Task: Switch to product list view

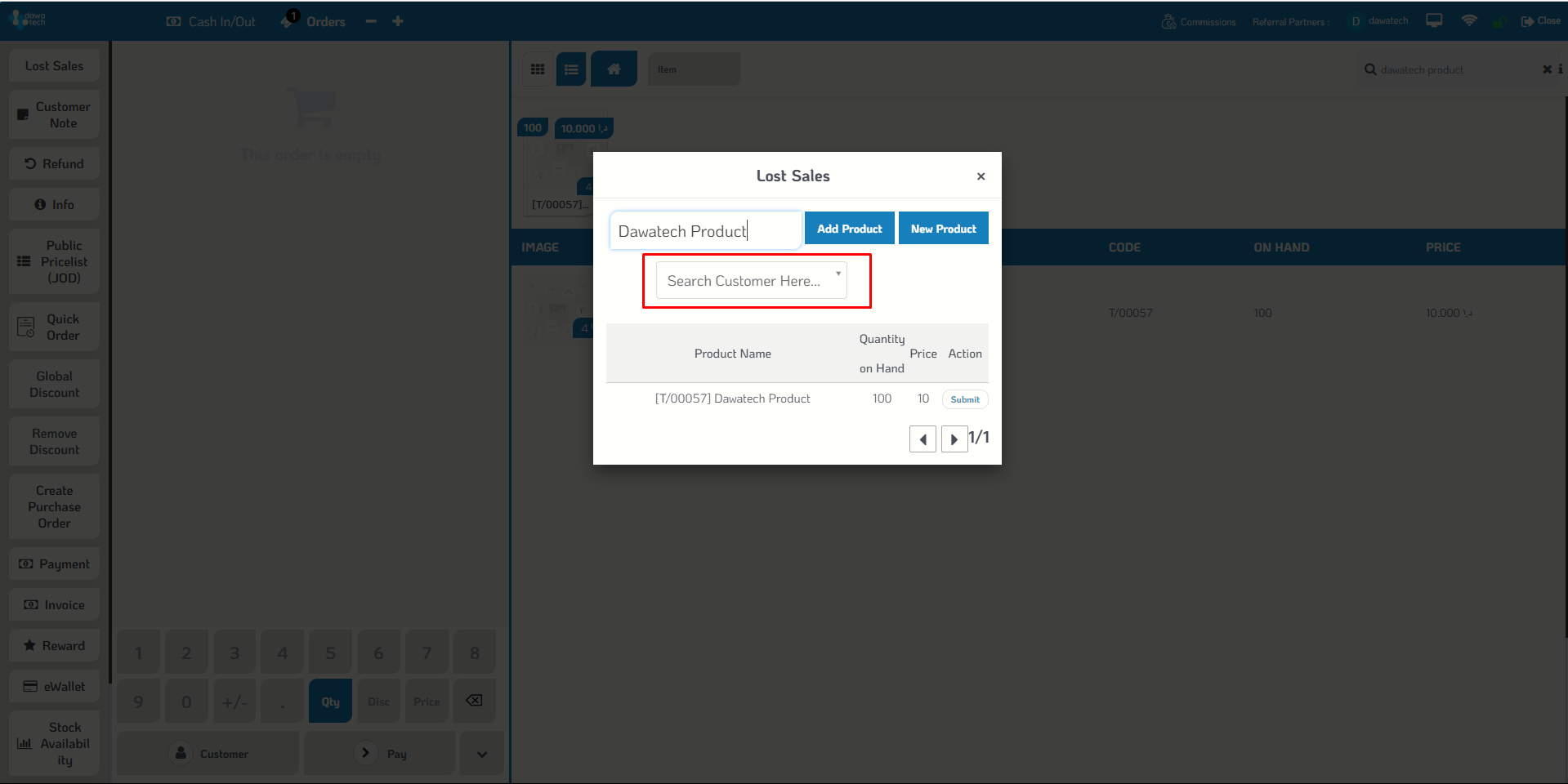Action: point(571,69)
